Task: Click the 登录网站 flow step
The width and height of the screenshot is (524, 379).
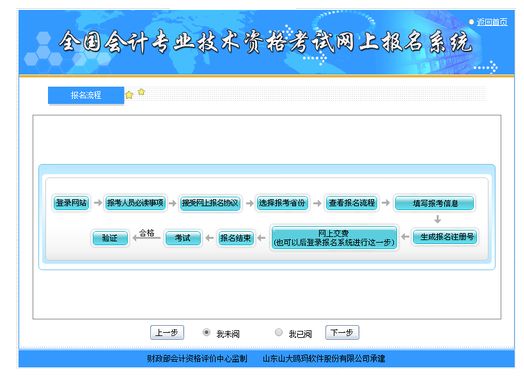Action: 71,203
